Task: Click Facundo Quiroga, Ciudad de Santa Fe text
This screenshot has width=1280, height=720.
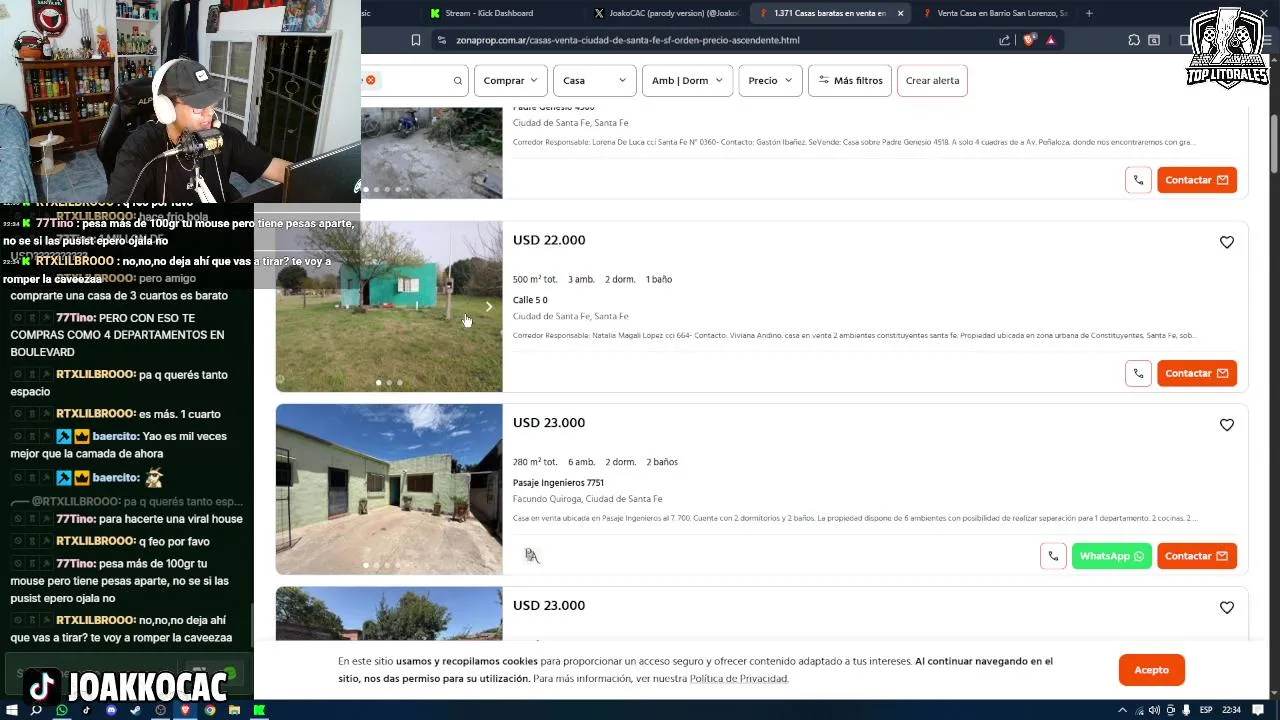Action: [x=587, y=499]
